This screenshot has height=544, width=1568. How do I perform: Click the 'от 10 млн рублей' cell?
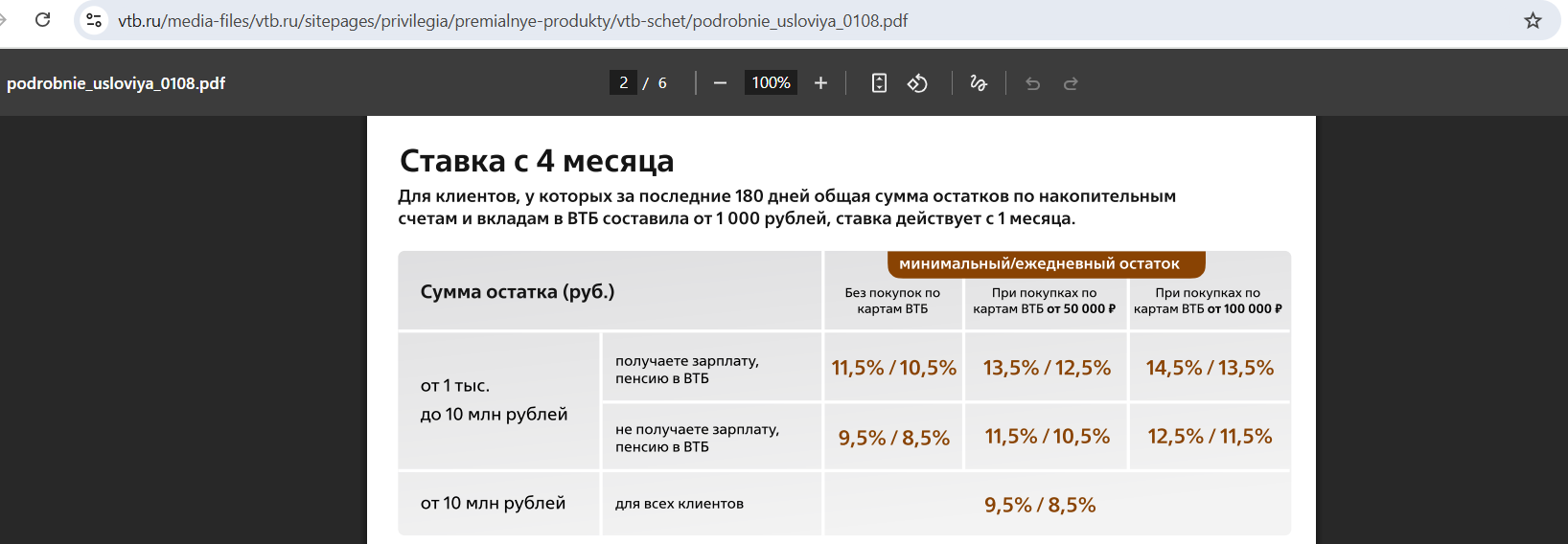498,503
